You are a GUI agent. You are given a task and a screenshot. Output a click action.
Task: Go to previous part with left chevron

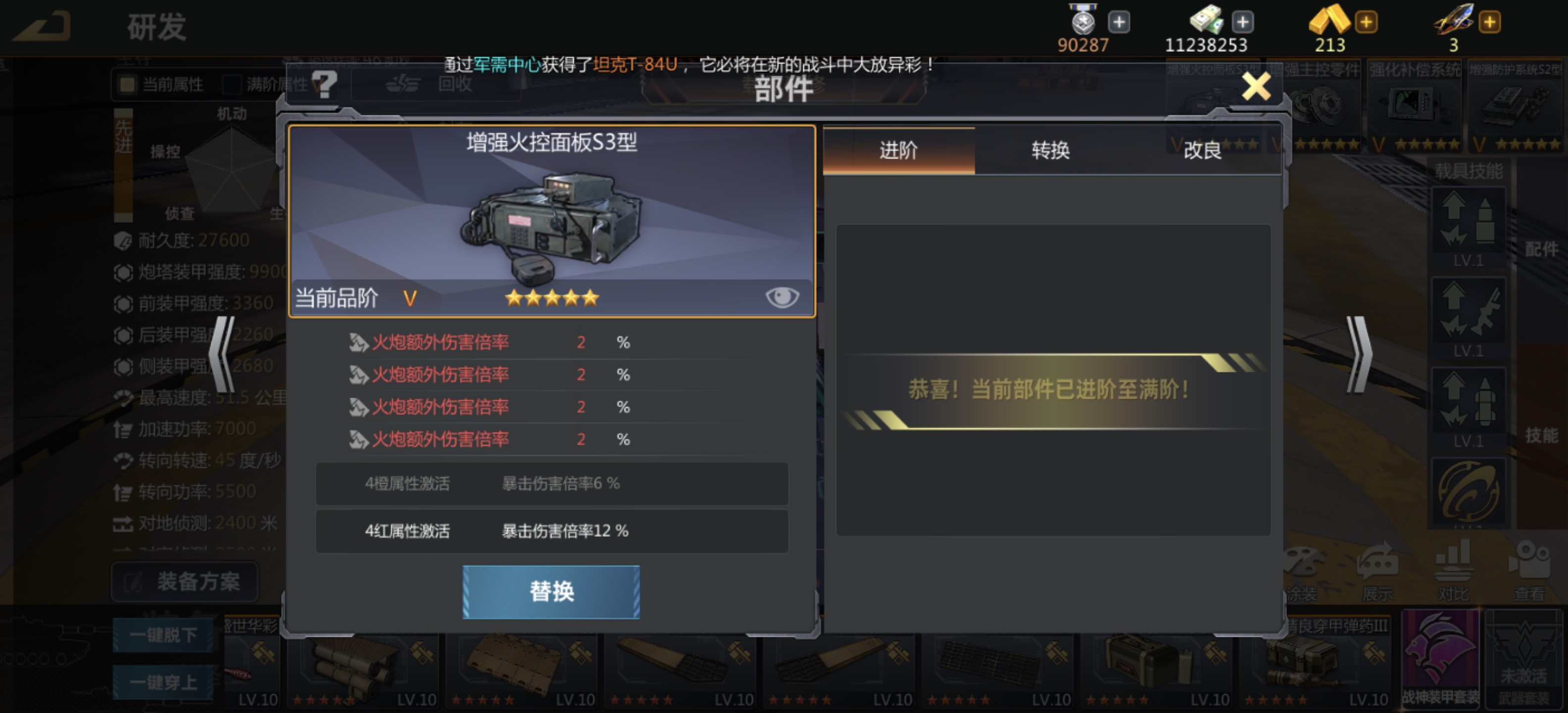222,355
